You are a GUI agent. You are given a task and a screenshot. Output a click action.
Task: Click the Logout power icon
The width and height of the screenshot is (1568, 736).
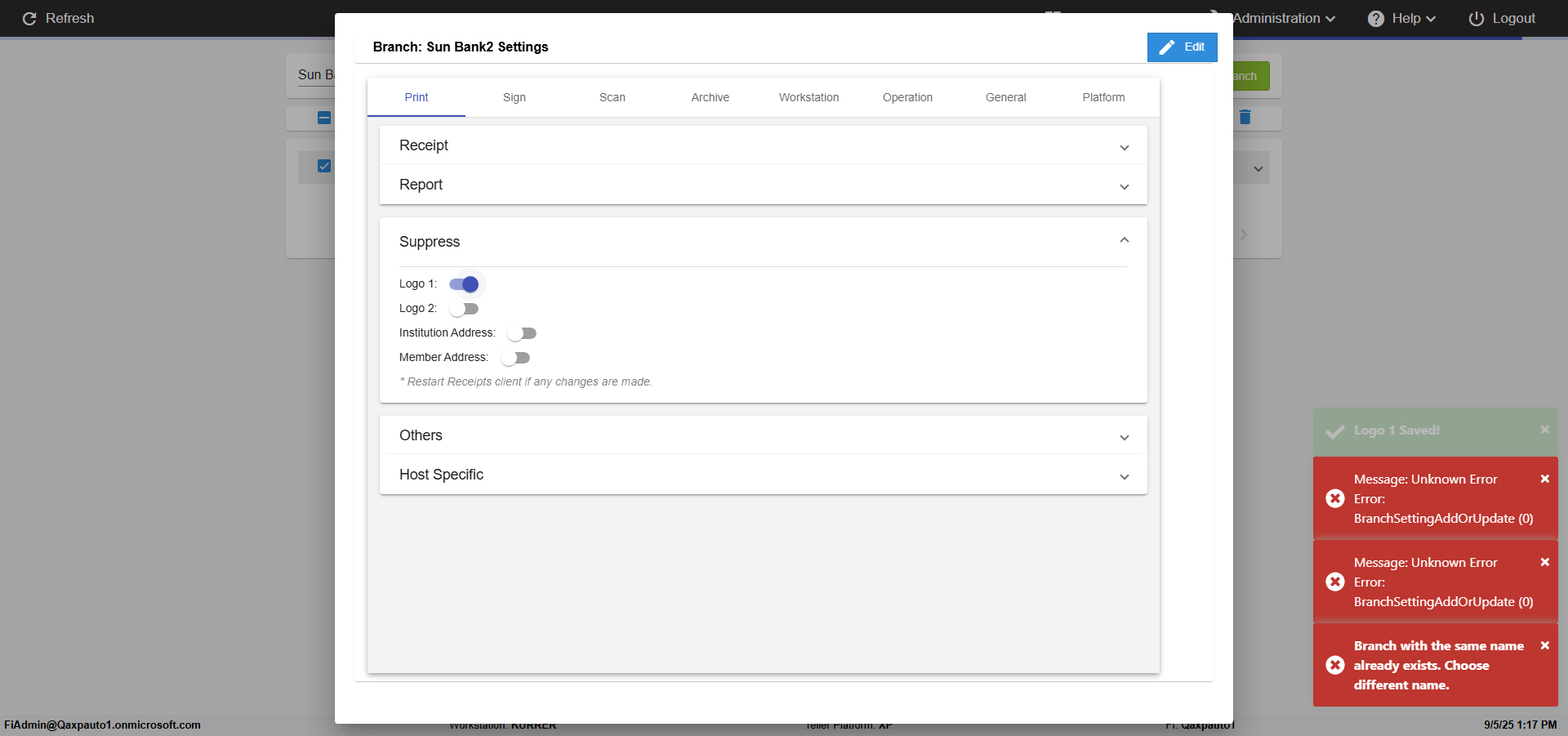[1476, 19]
